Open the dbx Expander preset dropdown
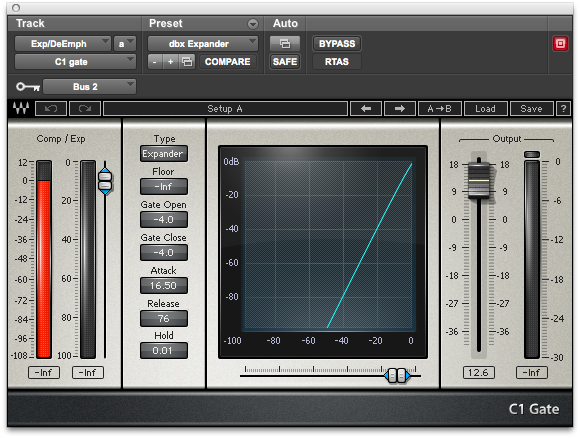 [203, 44]
